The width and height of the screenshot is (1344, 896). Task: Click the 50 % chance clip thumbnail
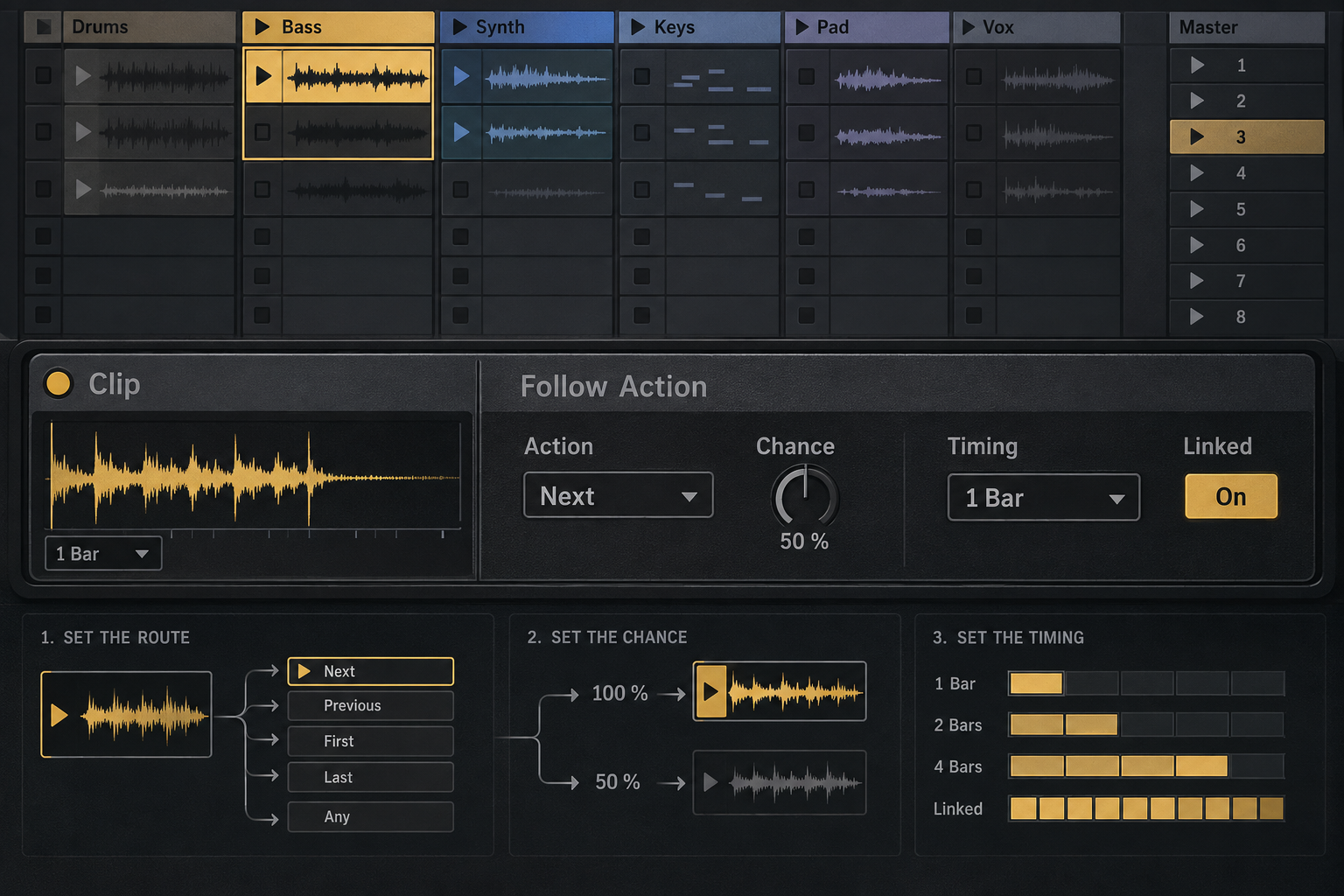tap(780, 782)
